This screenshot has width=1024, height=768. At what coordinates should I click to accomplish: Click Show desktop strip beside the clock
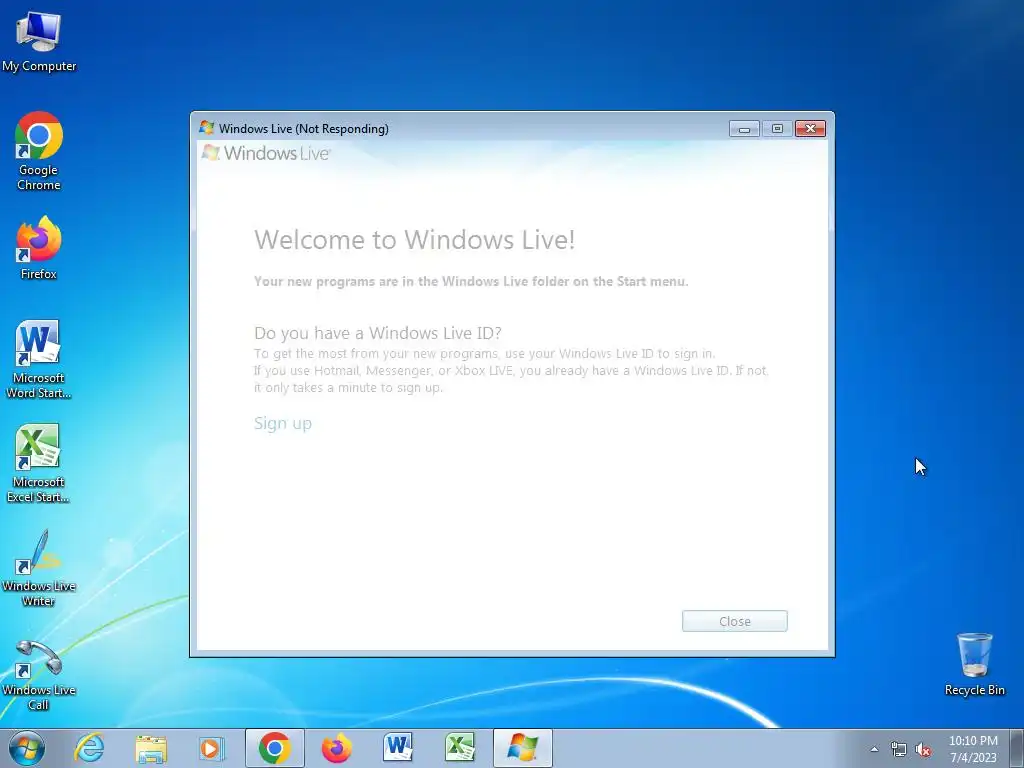pyautogui.click(x=1017, y=748)
